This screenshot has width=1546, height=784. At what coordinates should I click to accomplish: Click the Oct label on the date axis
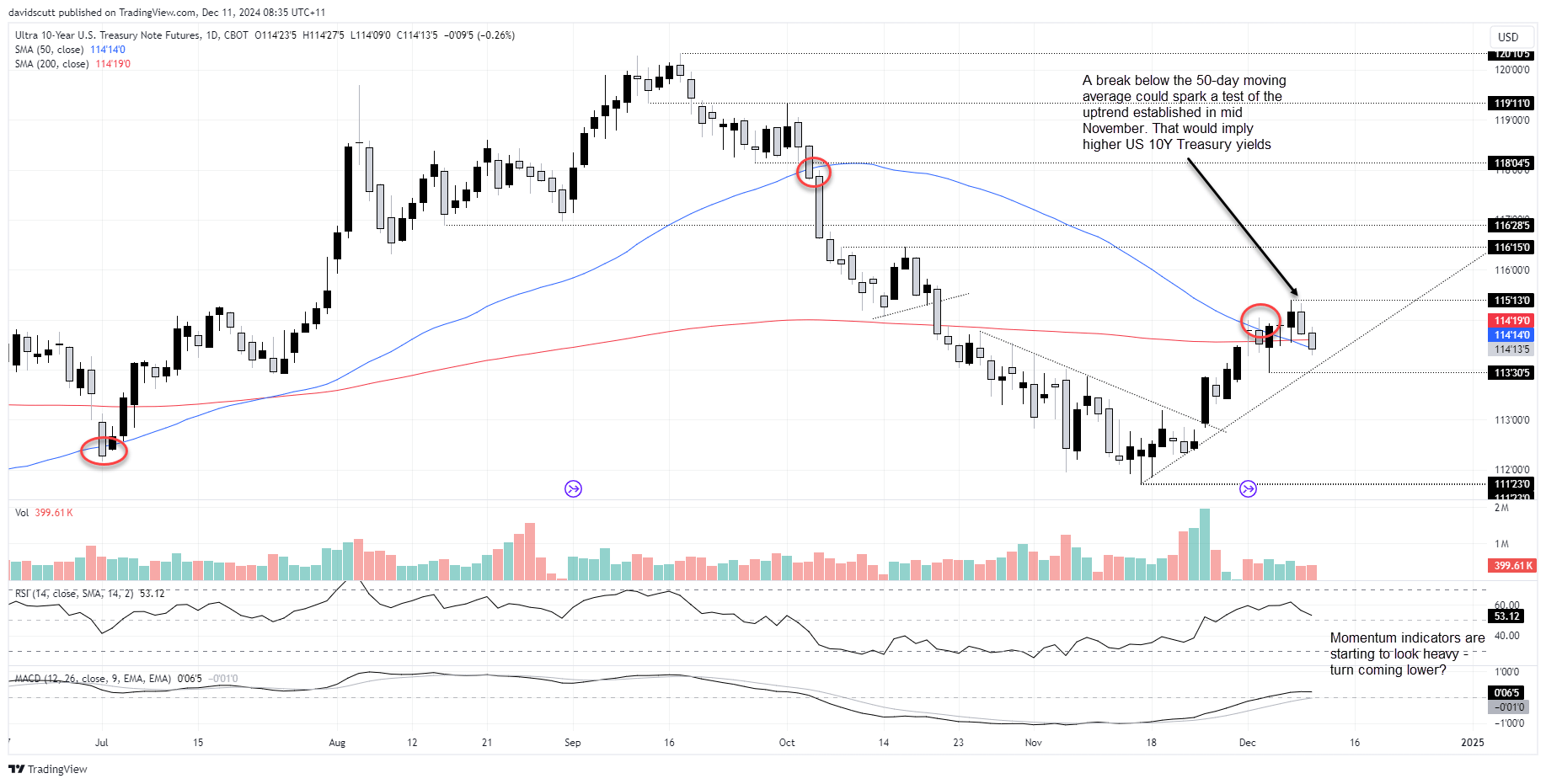coord(787,743)
